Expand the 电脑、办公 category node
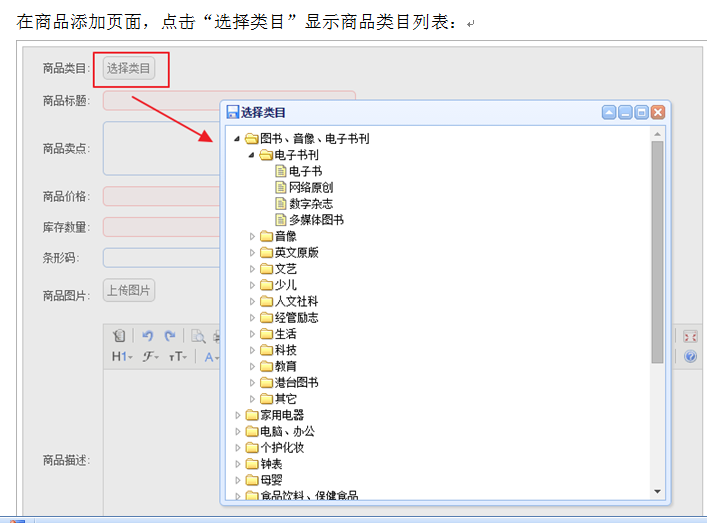Viewport: 707px width, 523px height. [x=238, y=431]
